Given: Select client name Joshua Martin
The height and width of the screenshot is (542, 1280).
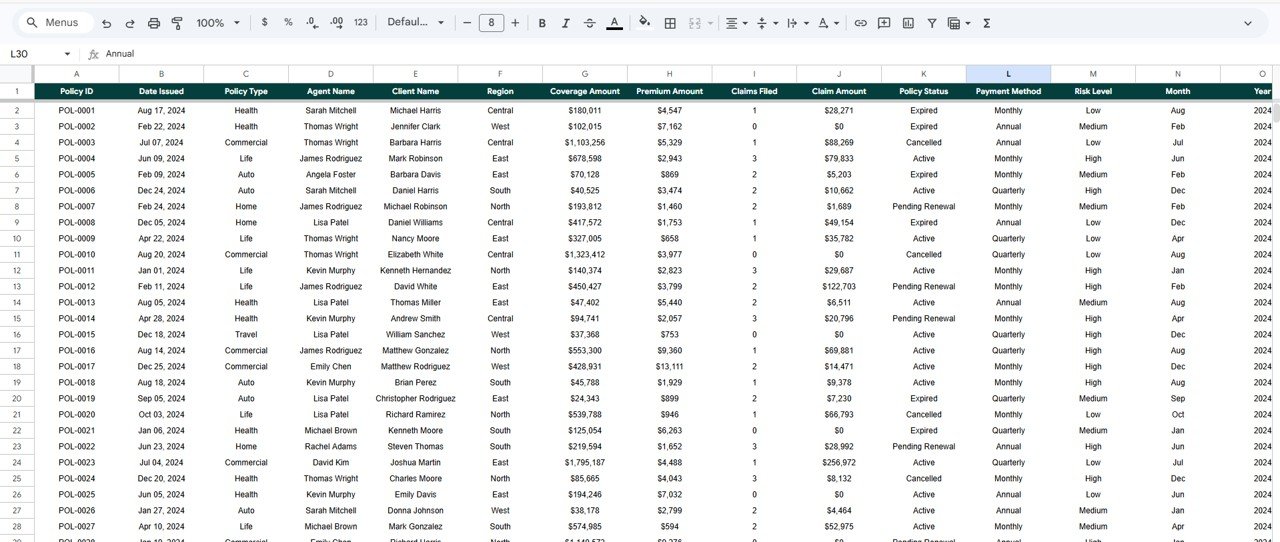Looking at the screenshot, I should pyautogui.click(x=415, y=463).
